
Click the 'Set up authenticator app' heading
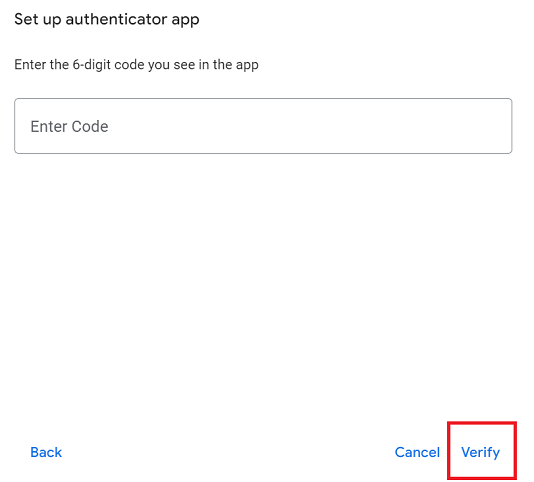coord(107,19)
